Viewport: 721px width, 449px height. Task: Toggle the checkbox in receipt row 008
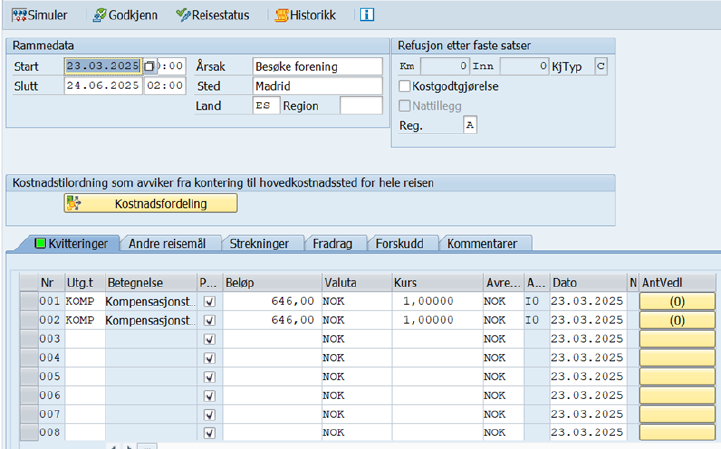(x=209, y=433)
